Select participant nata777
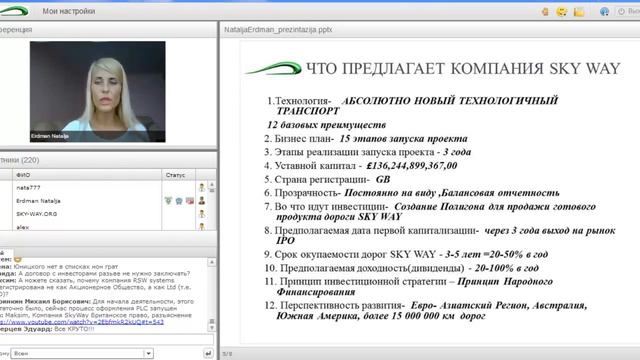 pos(28,188)
